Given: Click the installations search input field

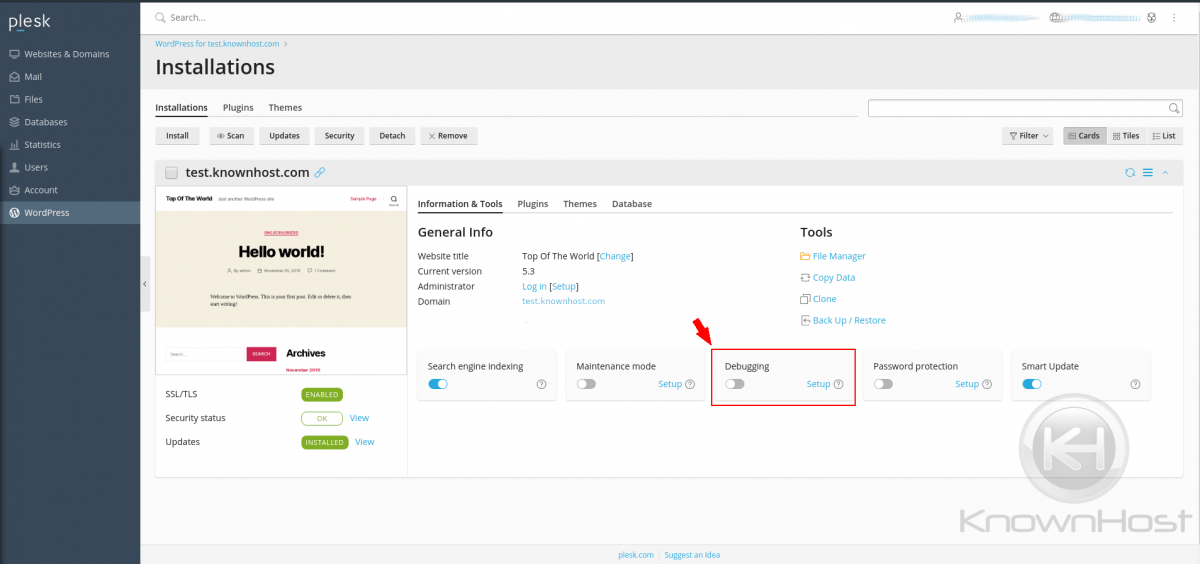Looking at the screenshot, I should click(x=1018, y=108).
